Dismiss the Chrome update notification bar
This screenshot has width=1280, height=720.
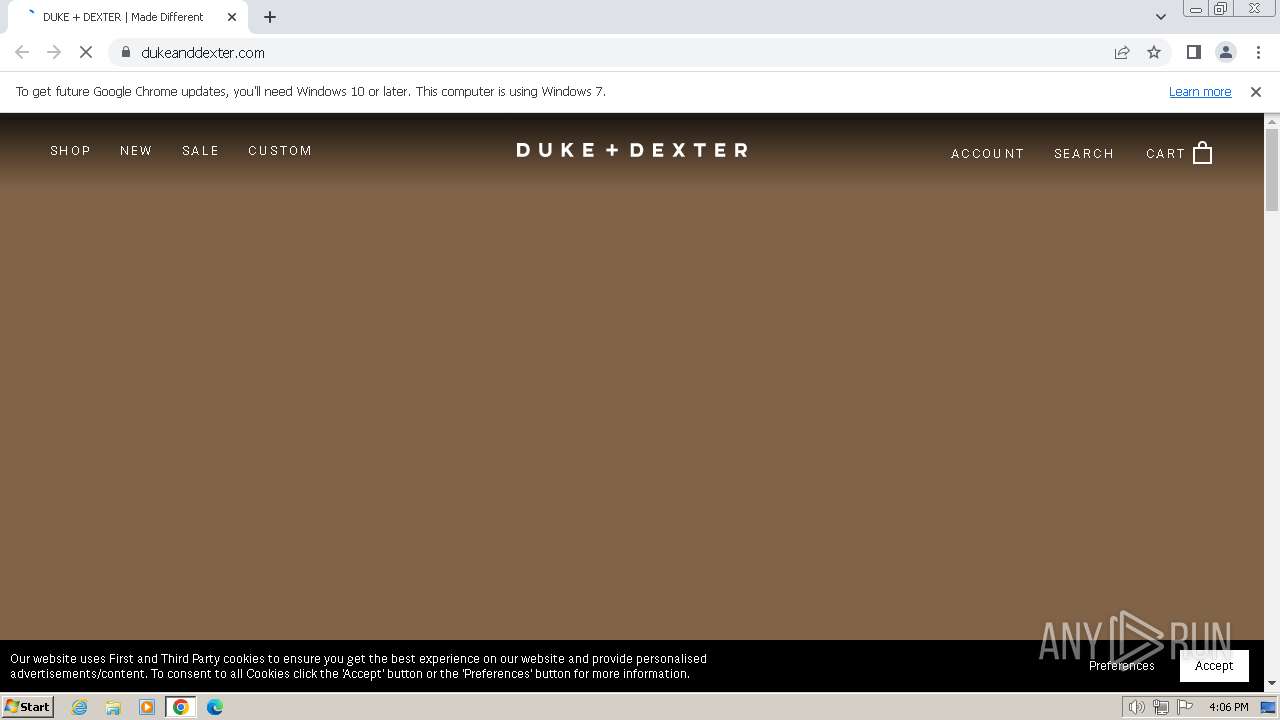click(x=1256, y=91)
